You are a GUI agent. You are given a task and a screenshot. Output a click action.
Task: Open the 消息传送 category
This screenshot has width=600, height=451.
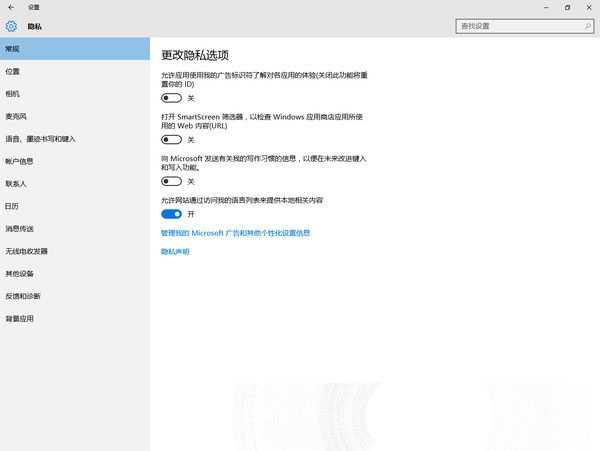coord(75,229)
